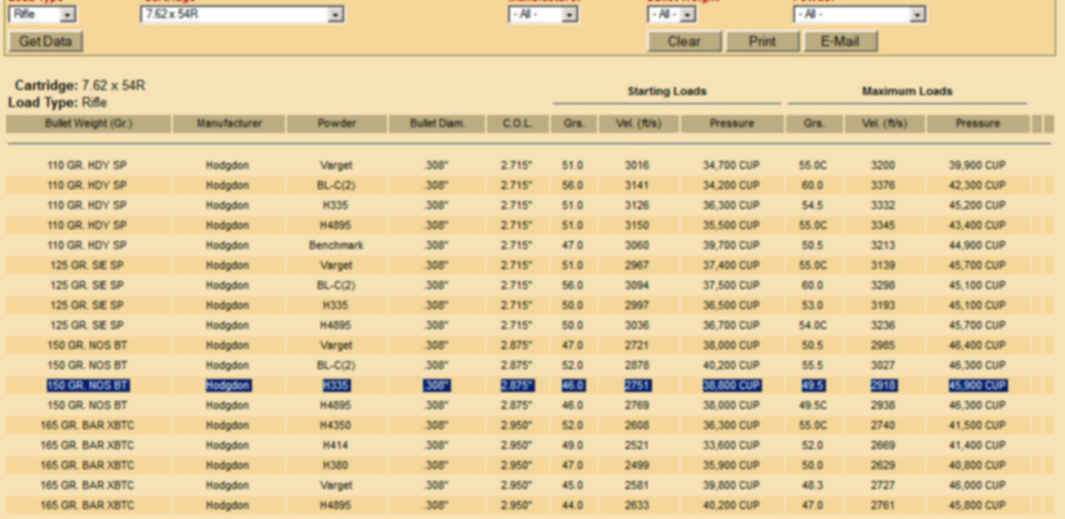
Task: Select the H4350 powder cell
Action: coord(336,426)
